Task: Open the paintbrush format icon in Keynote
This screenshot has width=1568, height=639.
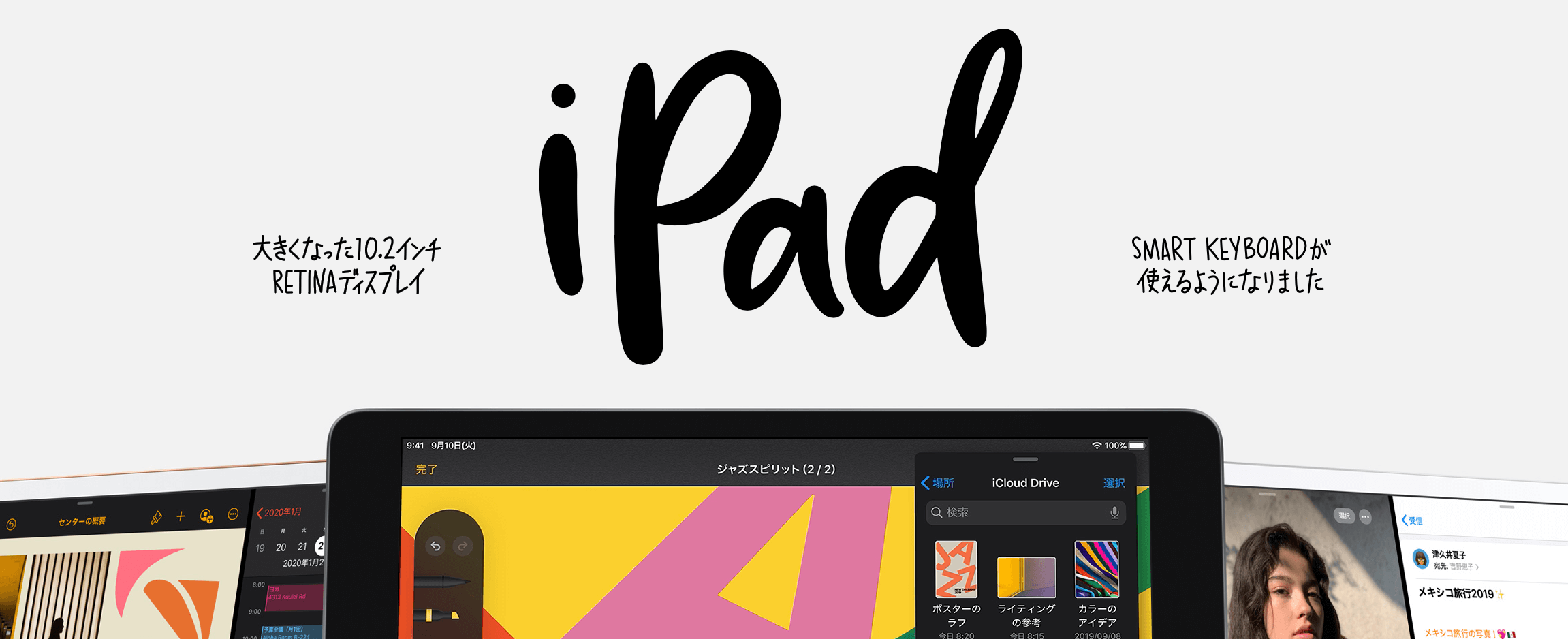Action: coord(156,518)
